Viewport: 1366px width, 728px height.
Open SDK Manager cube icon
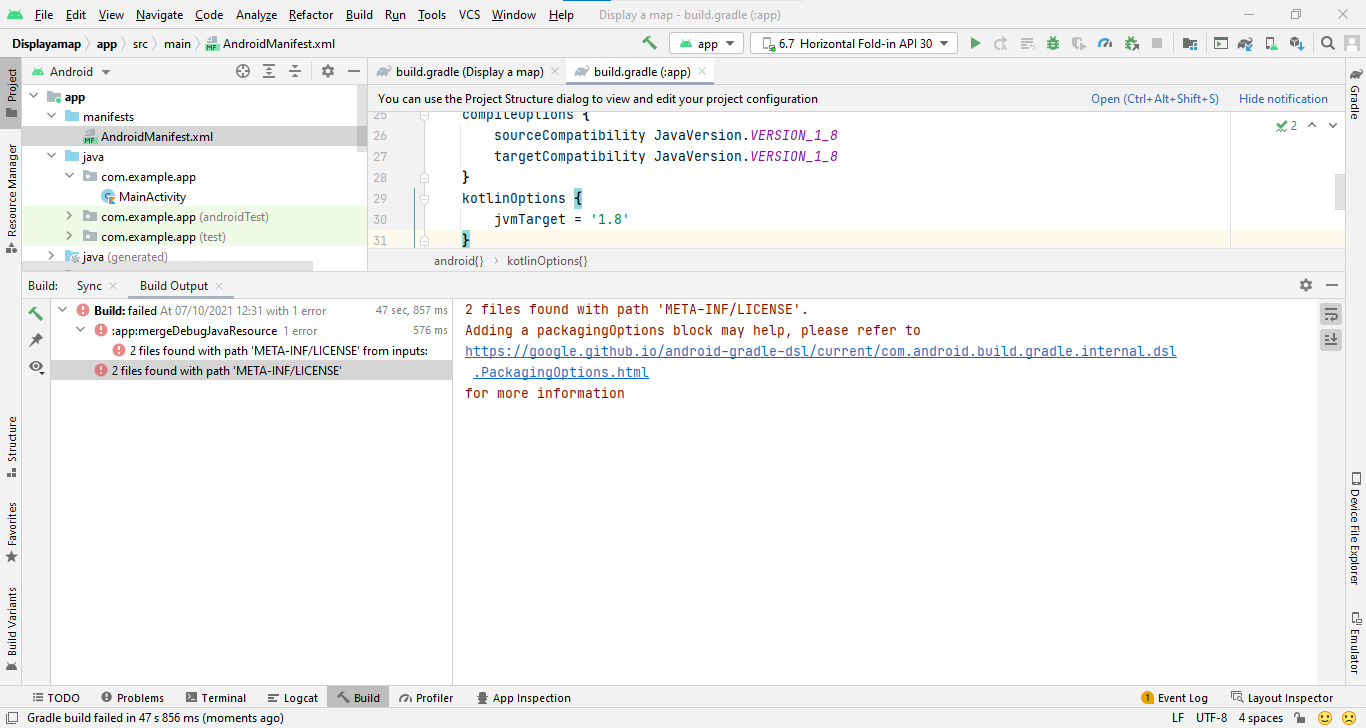(x=1297, y=43)
